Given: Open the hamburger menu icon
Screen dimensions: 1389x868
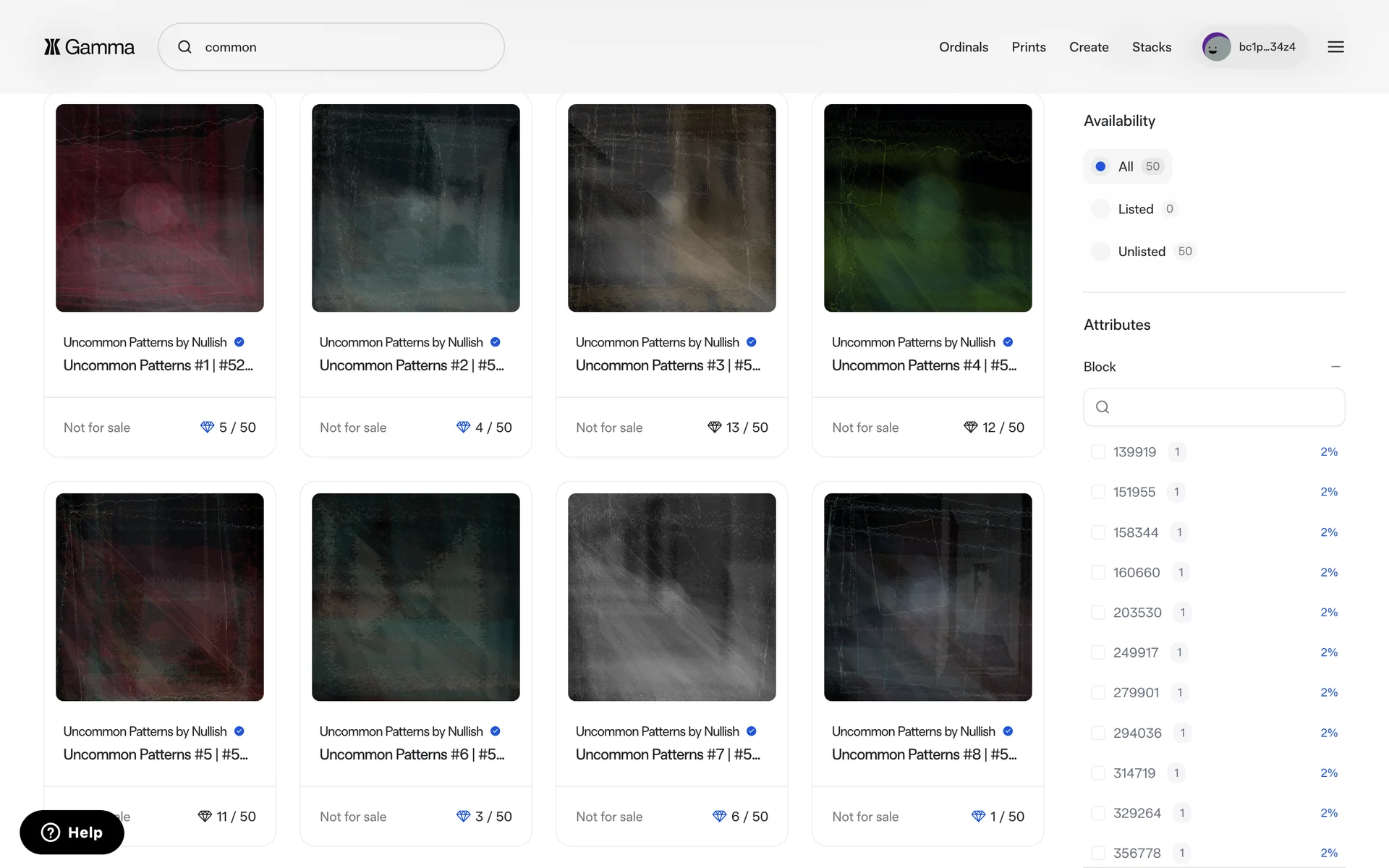Looking at the screenshot, I should (x=1335, y=47).
